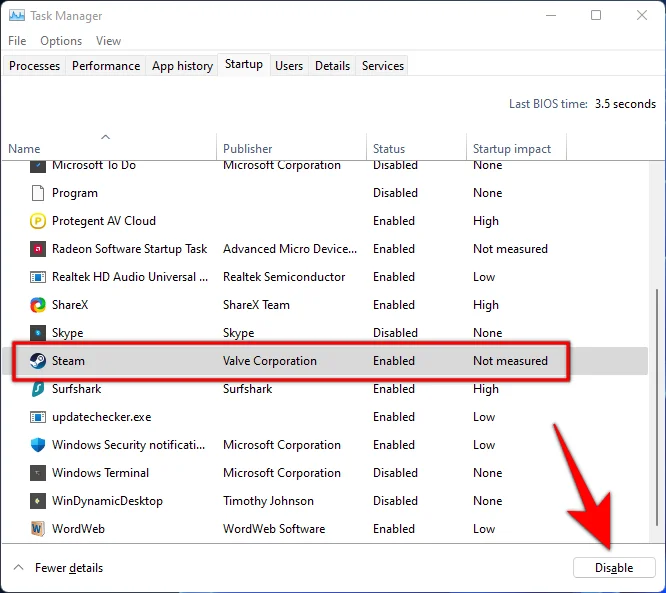Click the WordWeb row's Low impact cell
The height and width of the screenshot is (593, 666).
(x=484, y=529)
